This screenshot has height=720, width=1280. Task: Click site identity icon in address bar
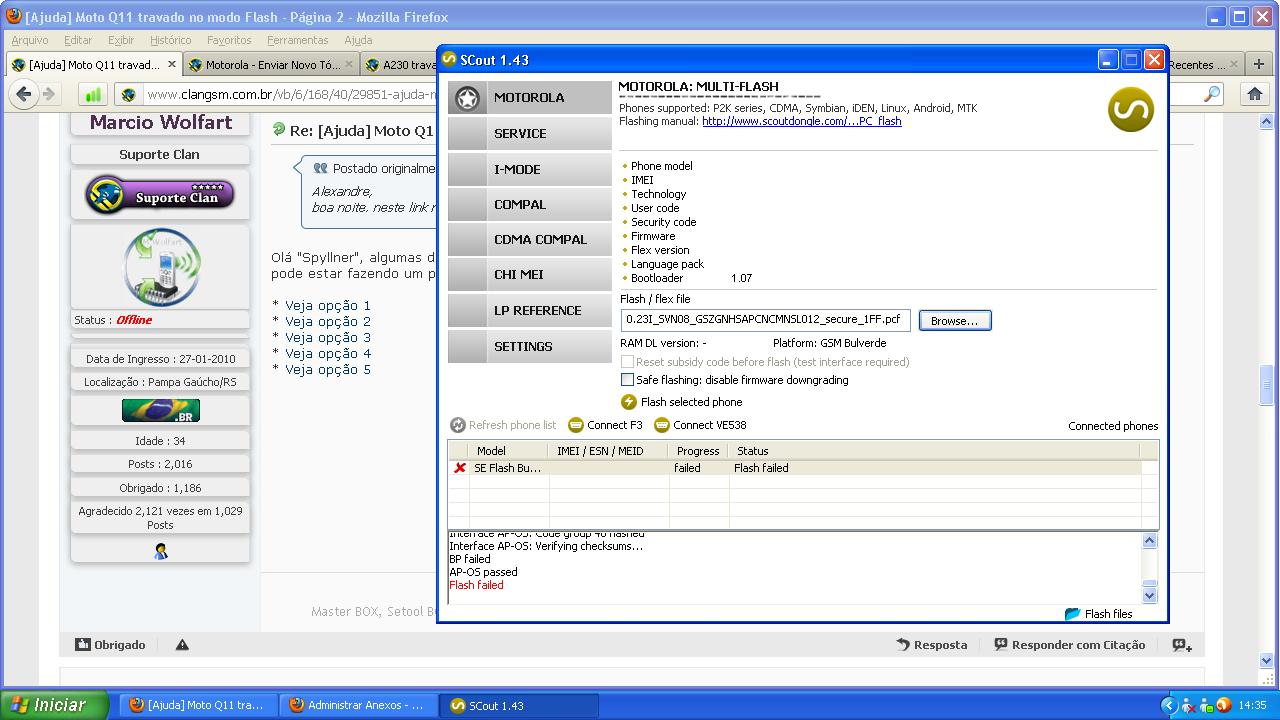click(127, 95)
